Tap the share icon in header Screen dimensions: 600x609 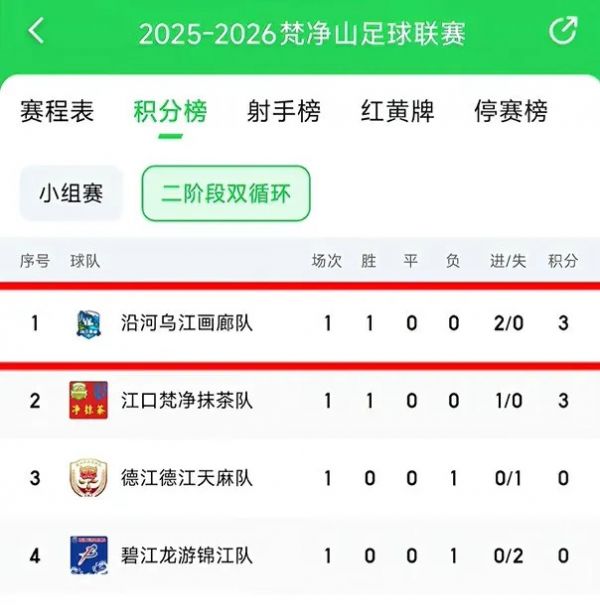[563, 31]
